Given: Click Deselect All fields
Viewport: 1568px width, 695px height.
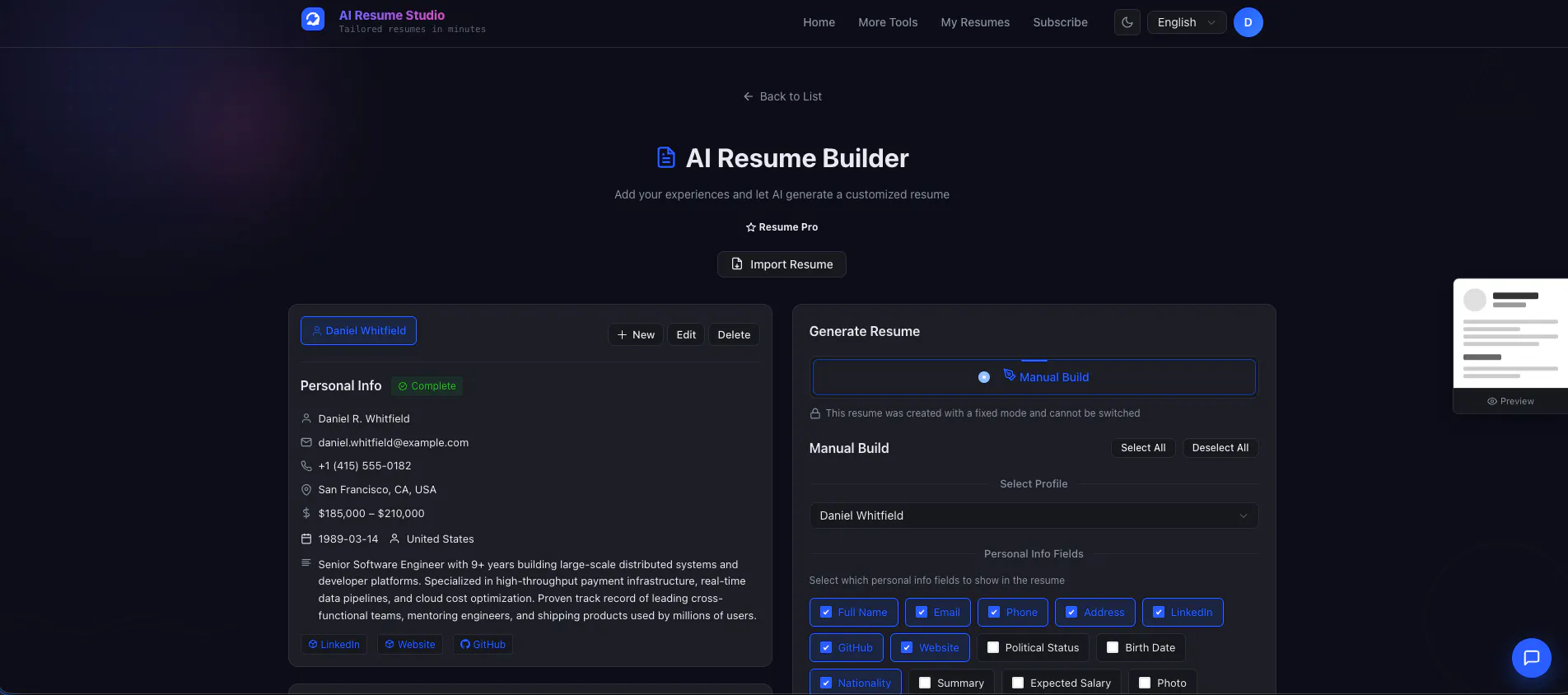Looking at the screenshot, I should [1220, 448].
